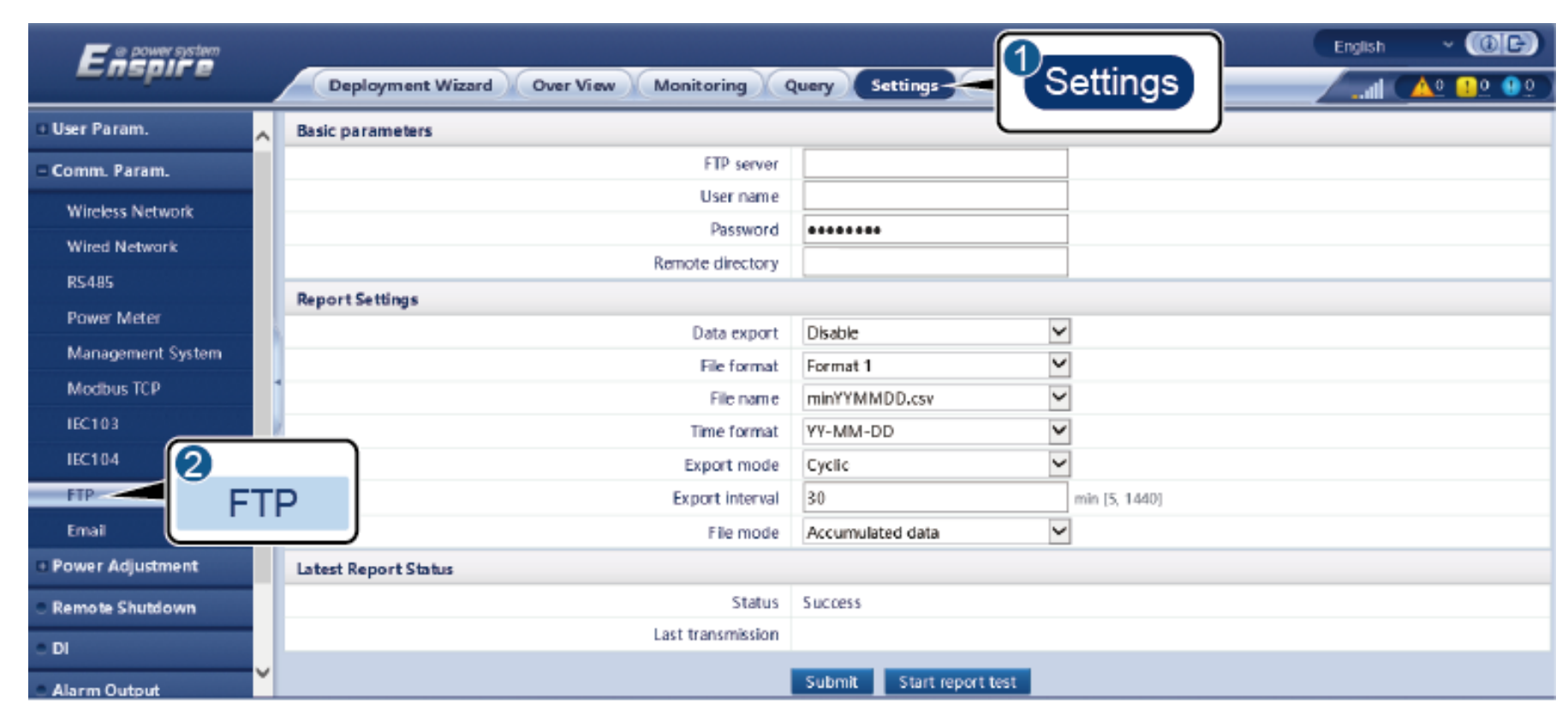Focus the User name field
The image size is (1568, 714).
pyautogui.click(x=935, y=196)
